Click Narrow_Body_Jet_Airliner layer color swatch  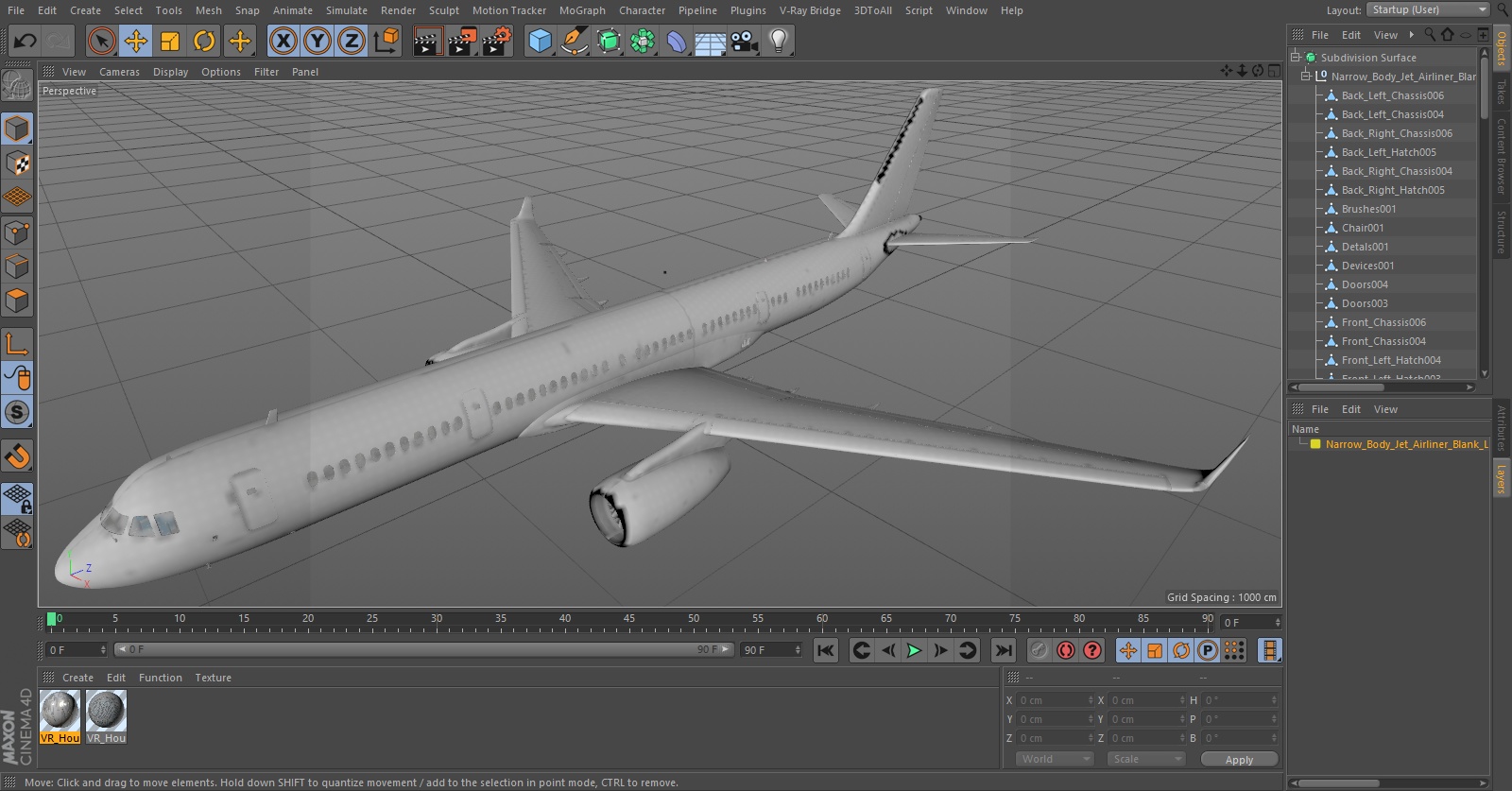point(1314,444)
